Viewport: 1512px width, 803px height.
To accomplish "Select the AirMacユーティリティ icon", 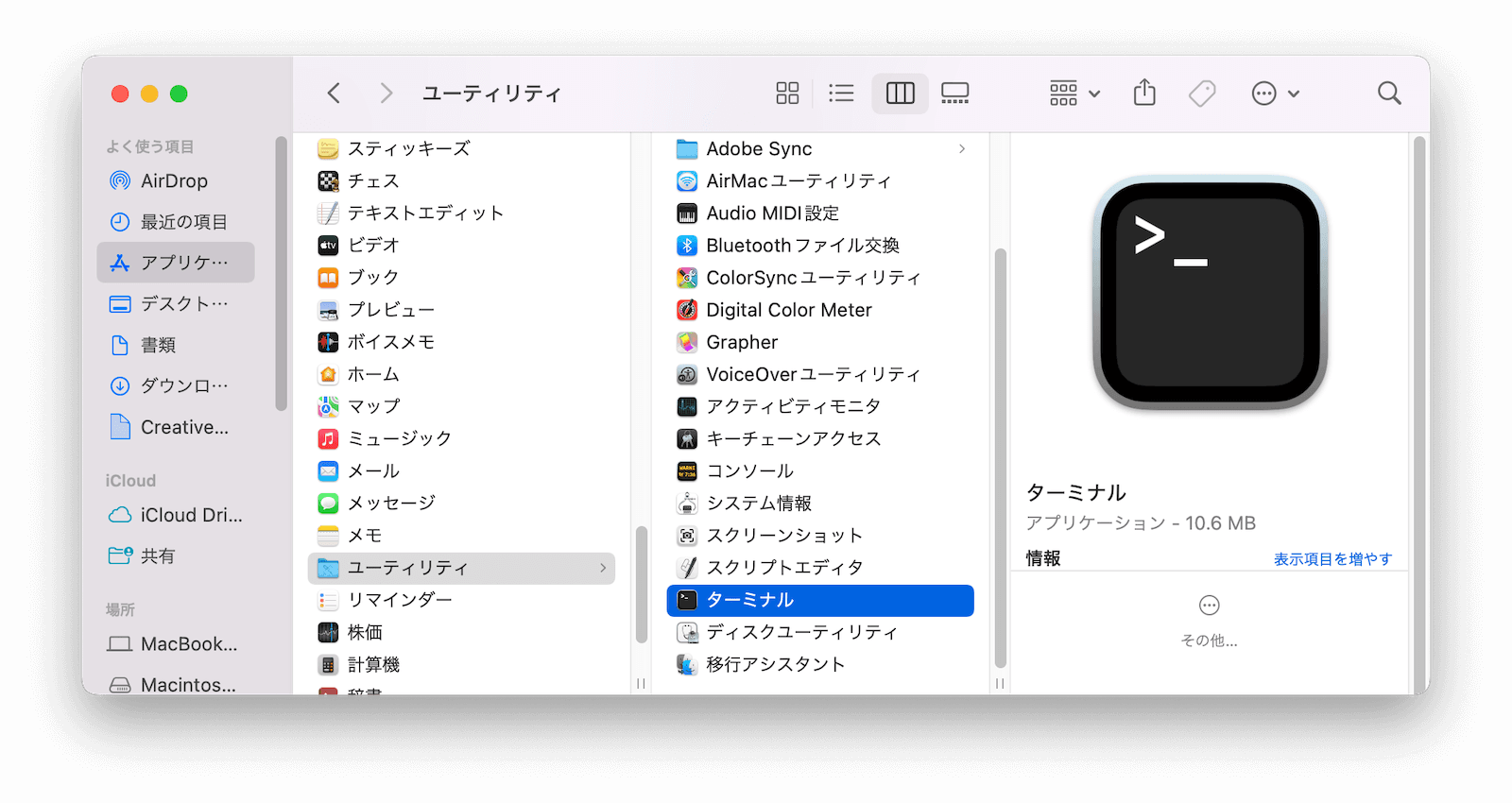I will pyautogui.click(x=687, y=180).
